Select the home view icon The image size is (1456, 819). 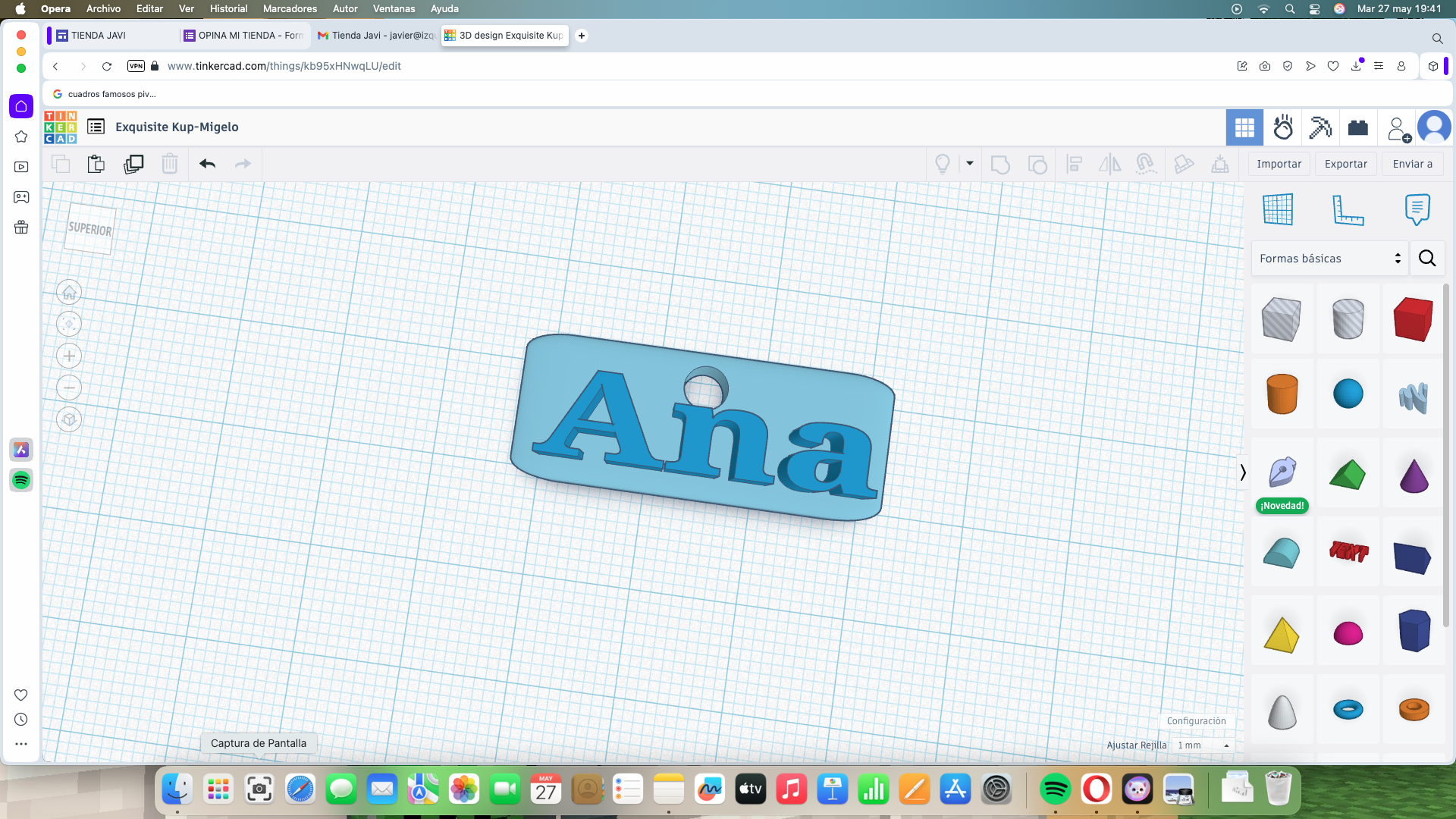click(69, 292)
